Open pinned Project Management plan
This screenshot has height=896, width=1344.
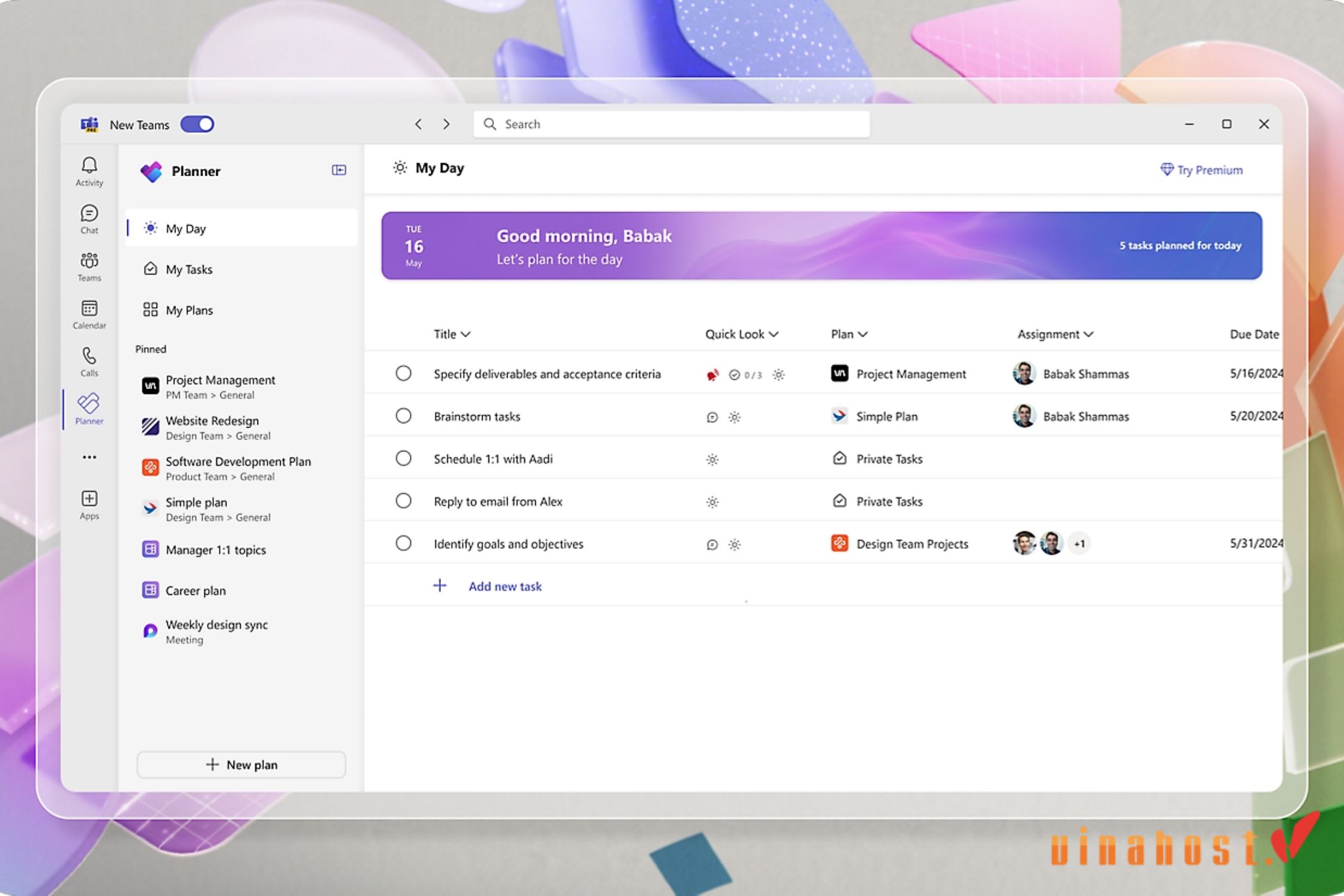pyautogui.click(x=242, y=386)
